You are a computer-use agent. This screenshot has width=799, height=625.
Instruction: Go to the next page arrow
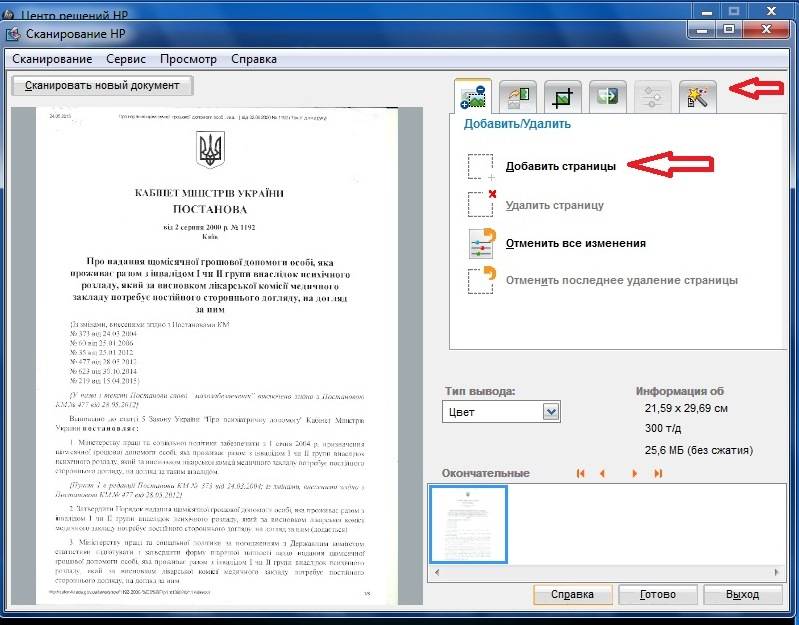point(634,473)
